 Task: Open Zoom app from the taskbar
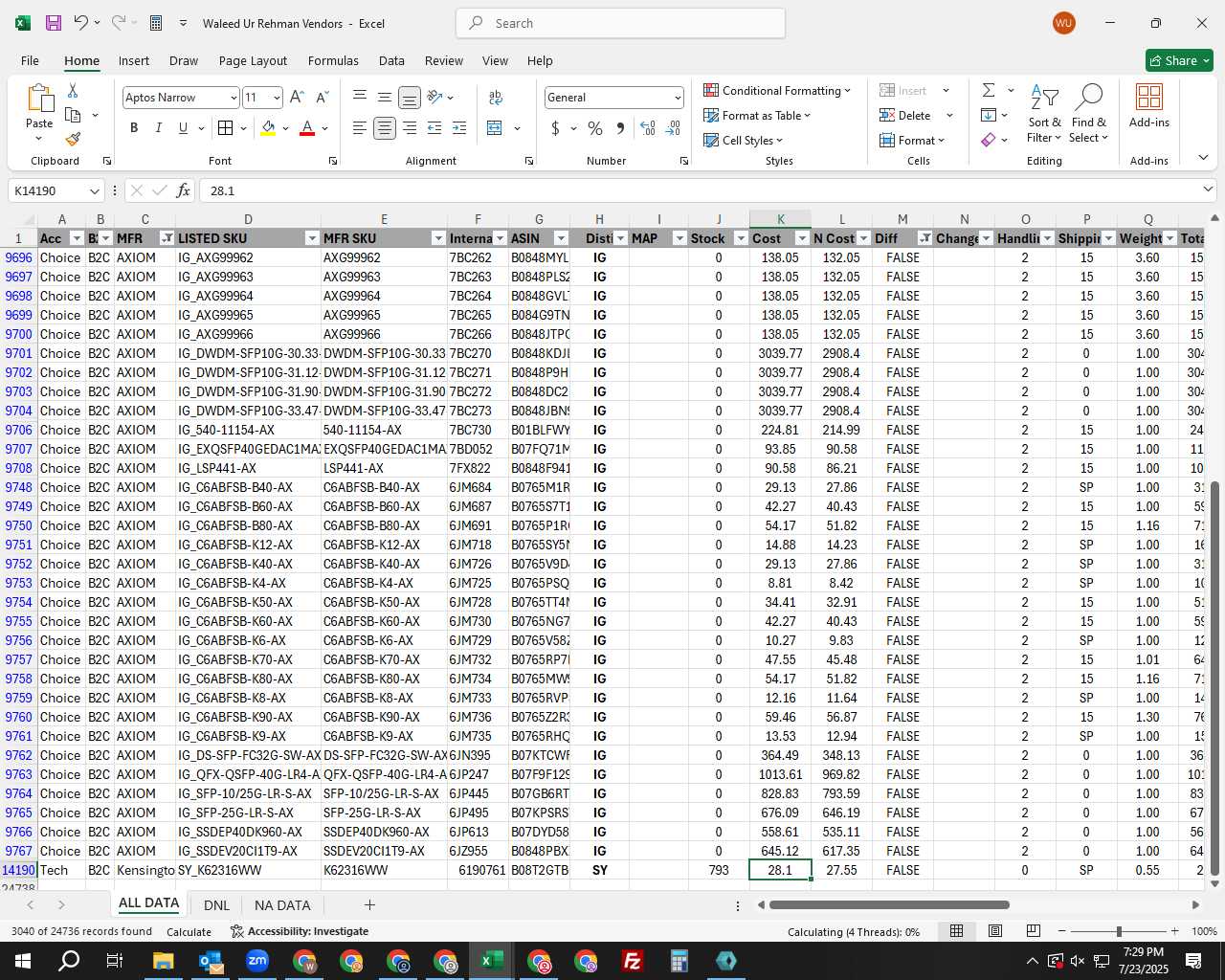pyautogui.click(x=257, y=961)
